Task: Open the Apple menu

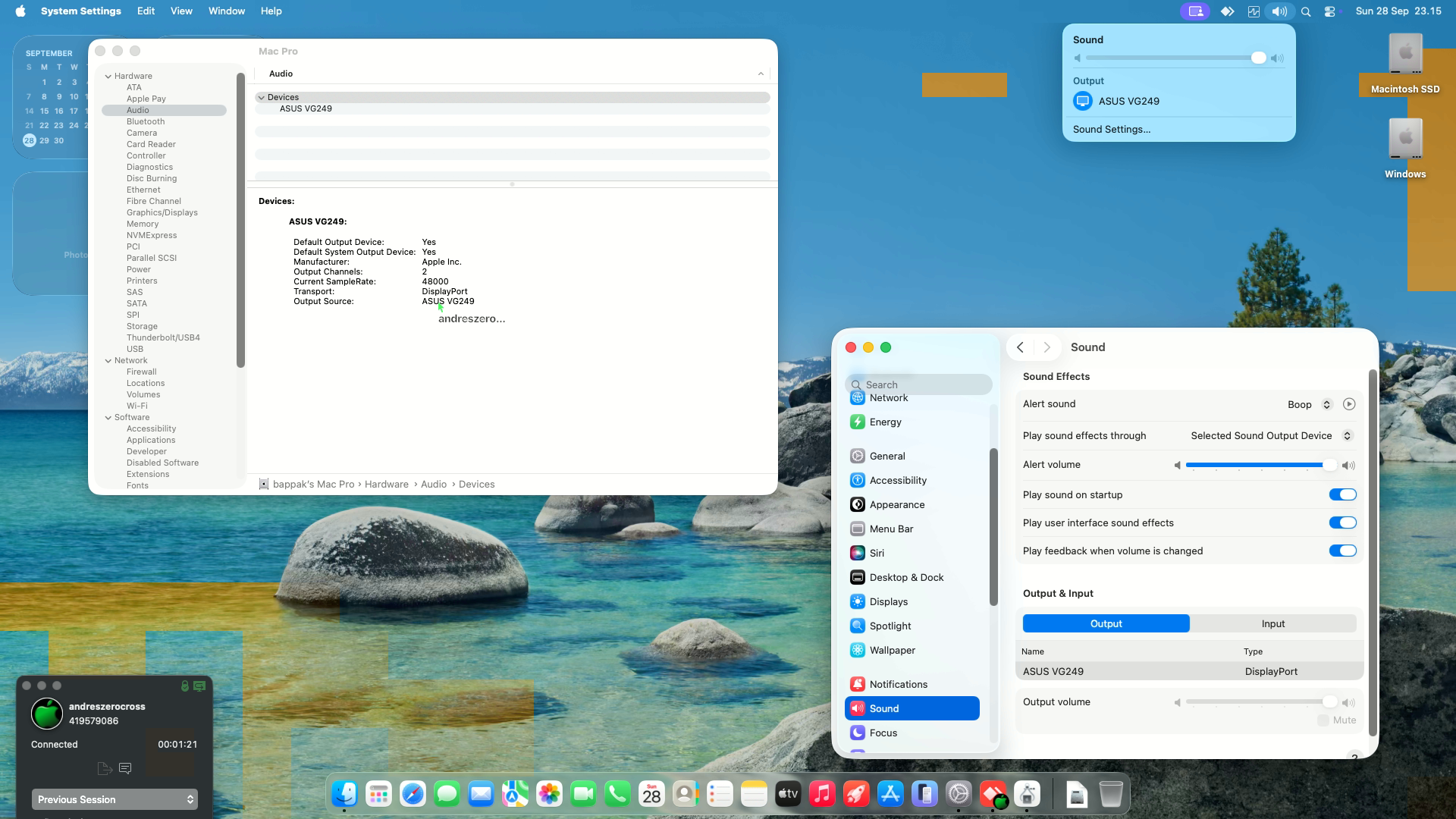Action: [20, 11]
